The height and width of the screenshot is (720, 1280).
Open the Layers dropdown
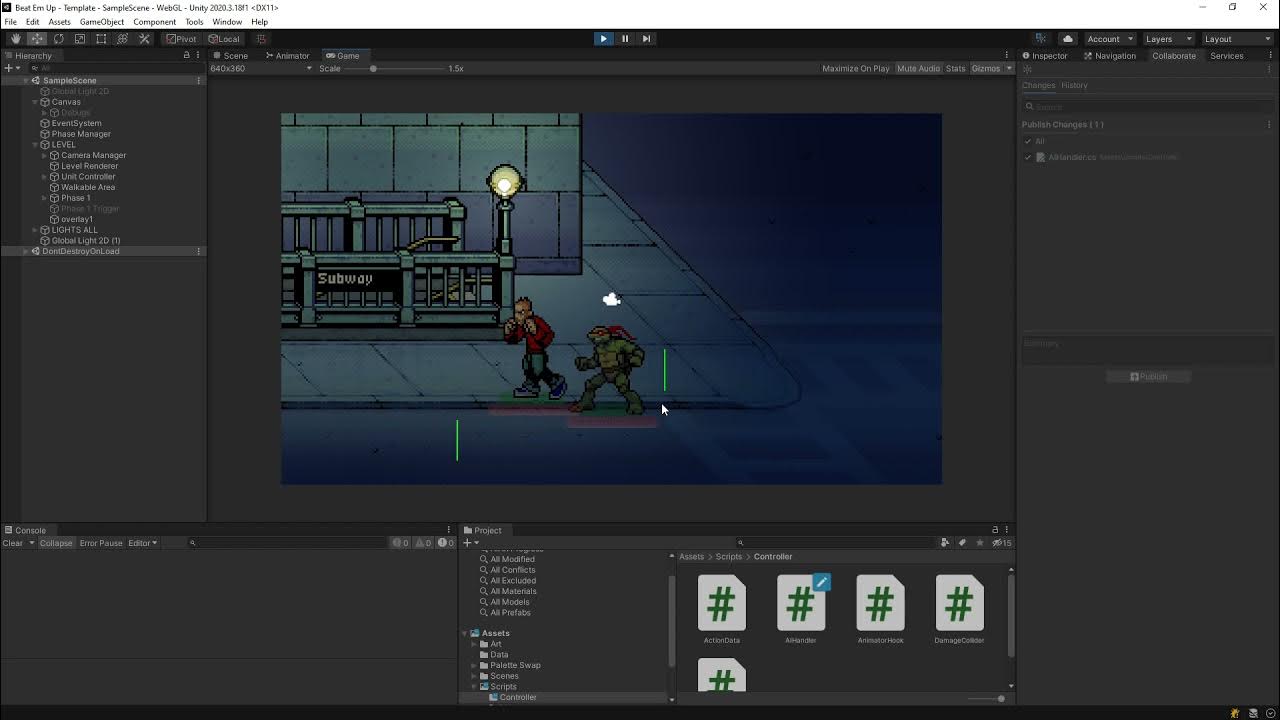1168,39
